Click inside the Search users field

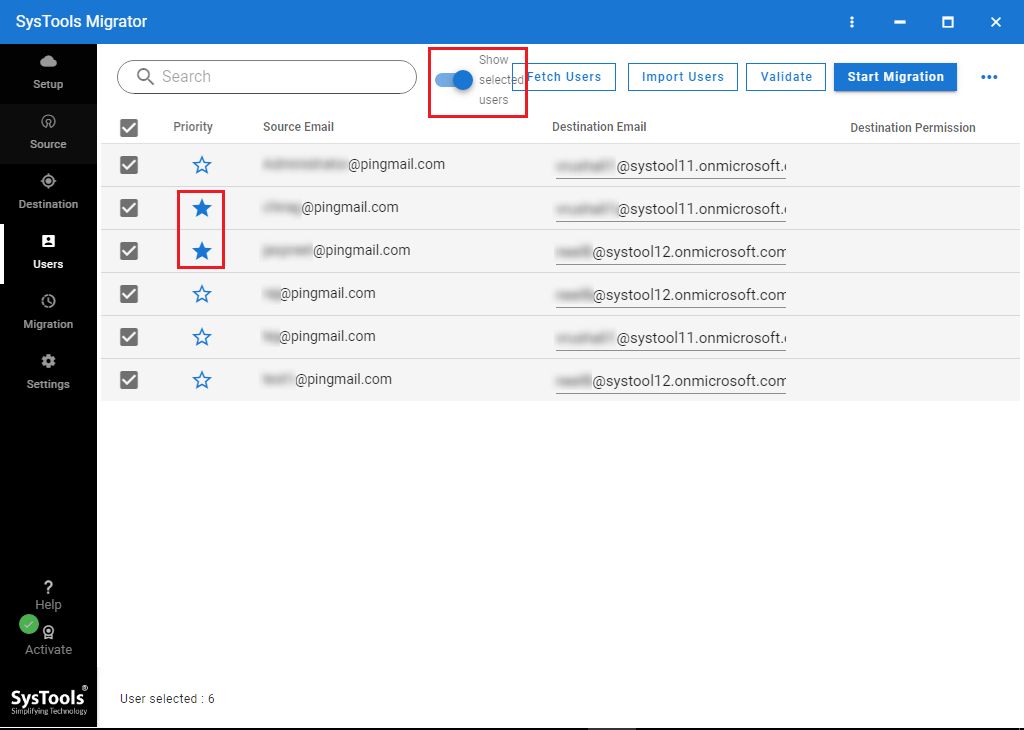coord(266,77)
